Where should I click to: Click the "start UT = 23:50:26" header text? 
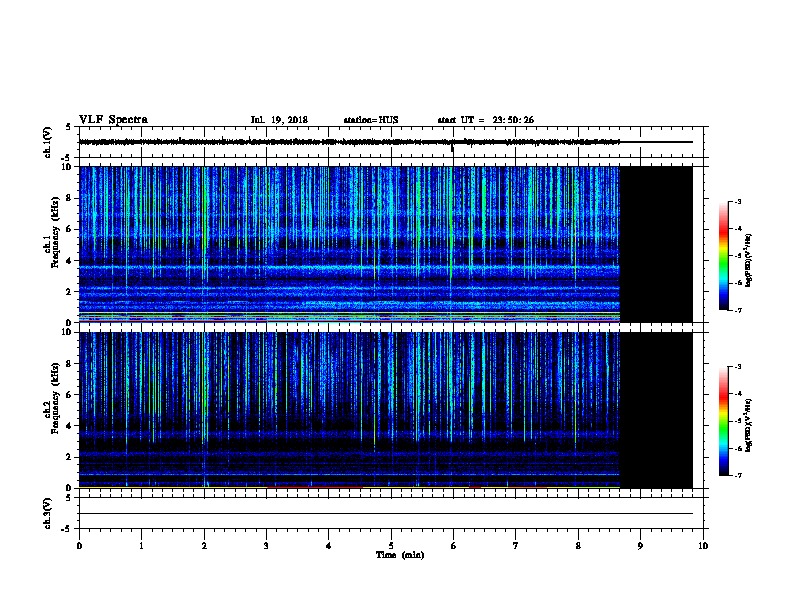[x=485, y=120]
